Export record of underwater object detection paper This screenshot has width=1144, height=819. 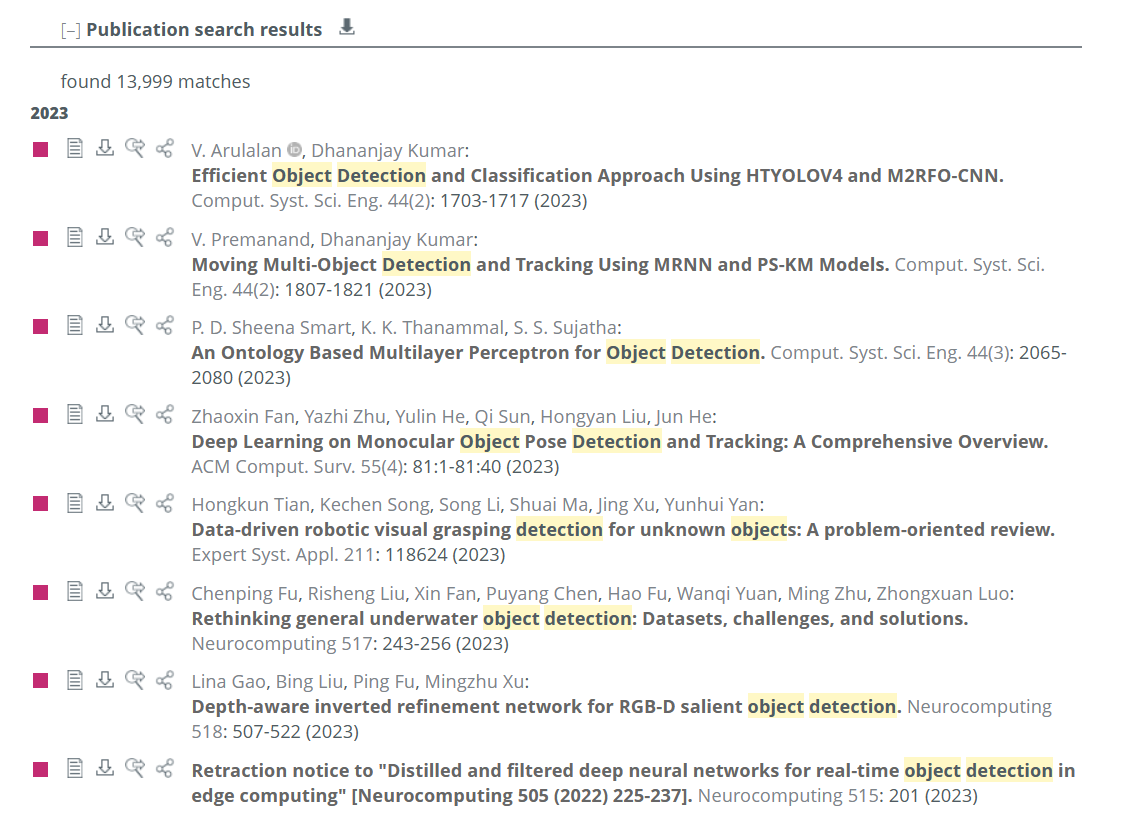[x=105, y=591]
